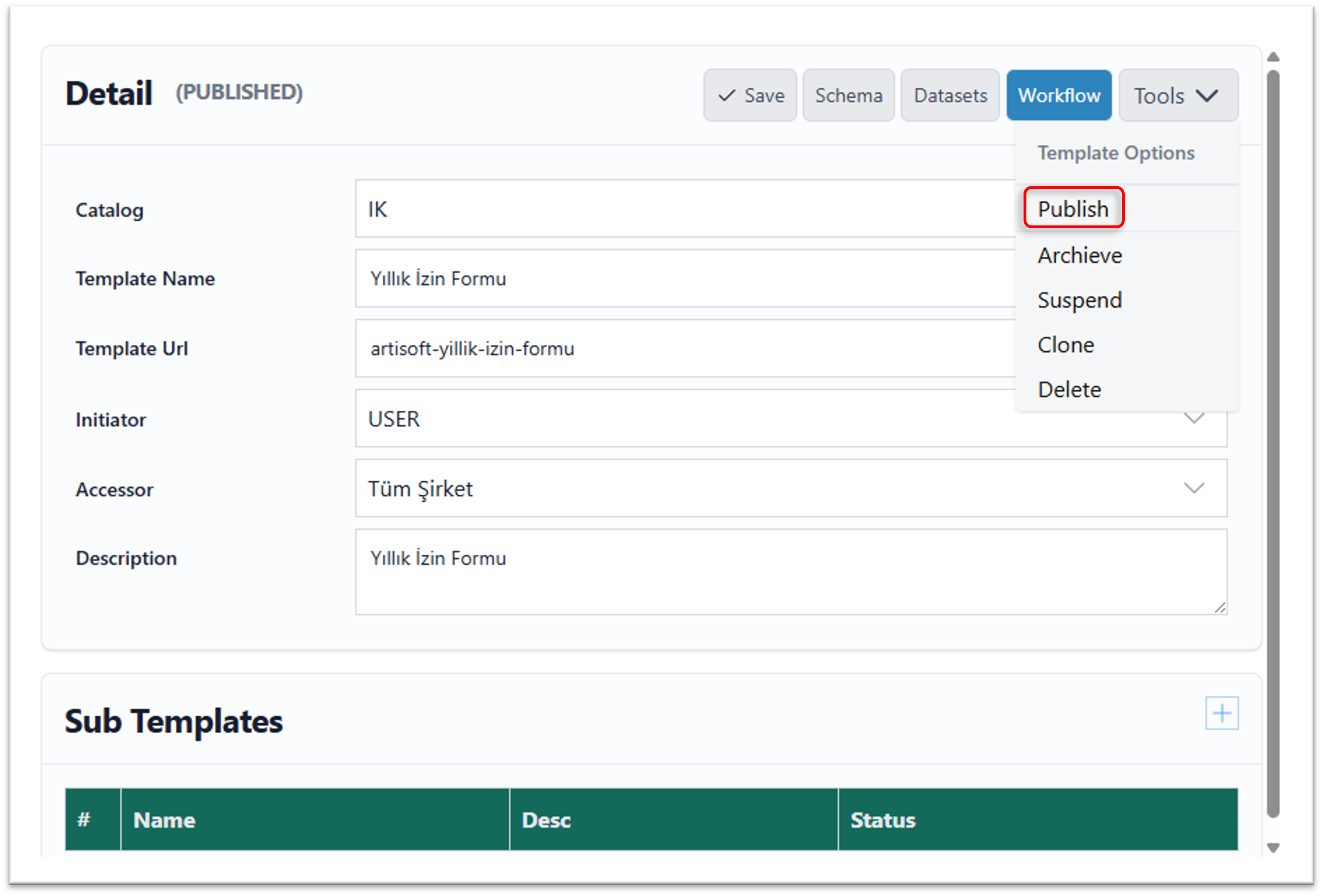Focus the Template Name input field
Screen dimensions: 1323x896
click(x=683, y=279)
